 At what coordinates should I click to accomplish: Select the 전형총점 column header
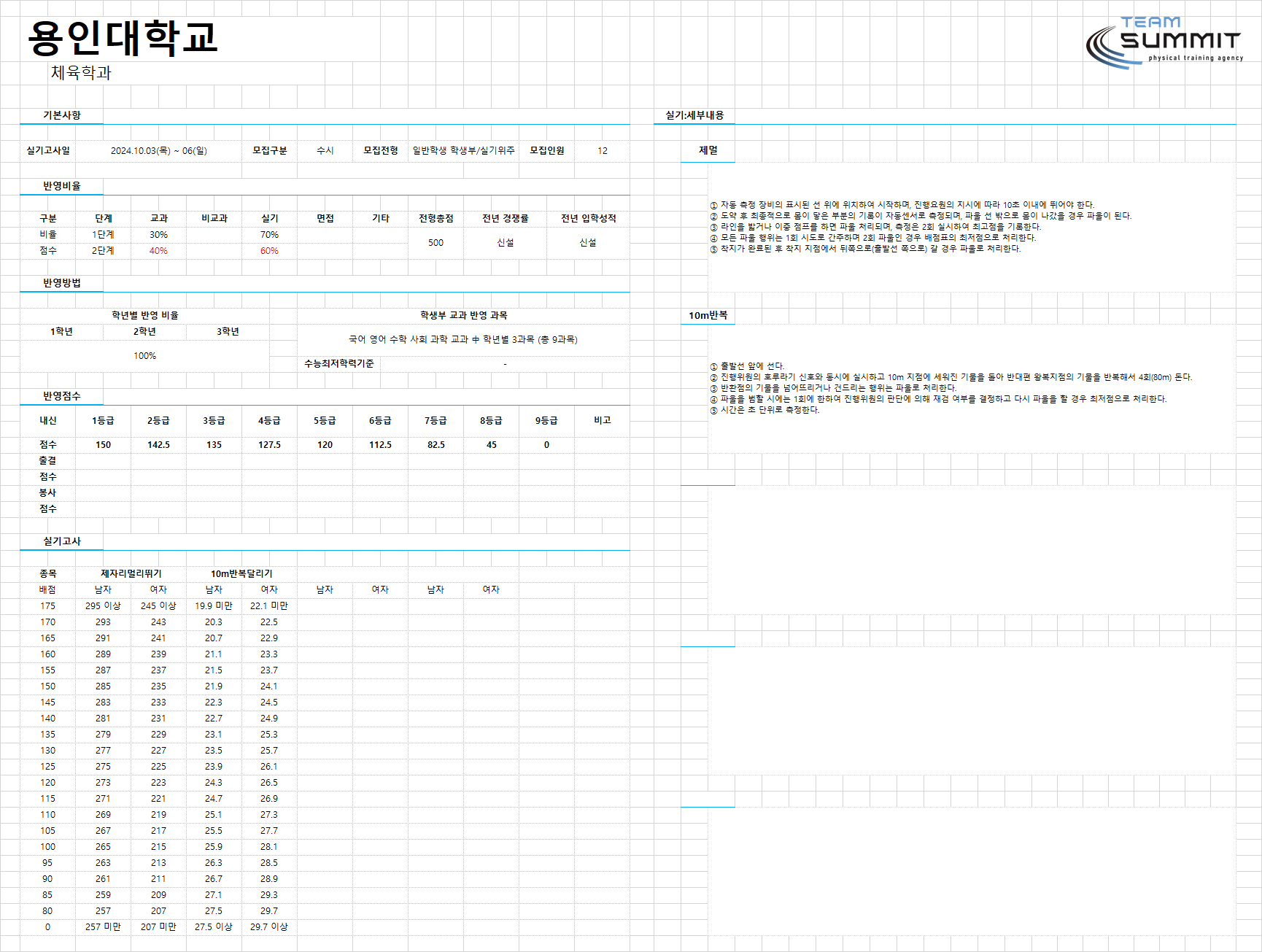(x=436, y=218)
